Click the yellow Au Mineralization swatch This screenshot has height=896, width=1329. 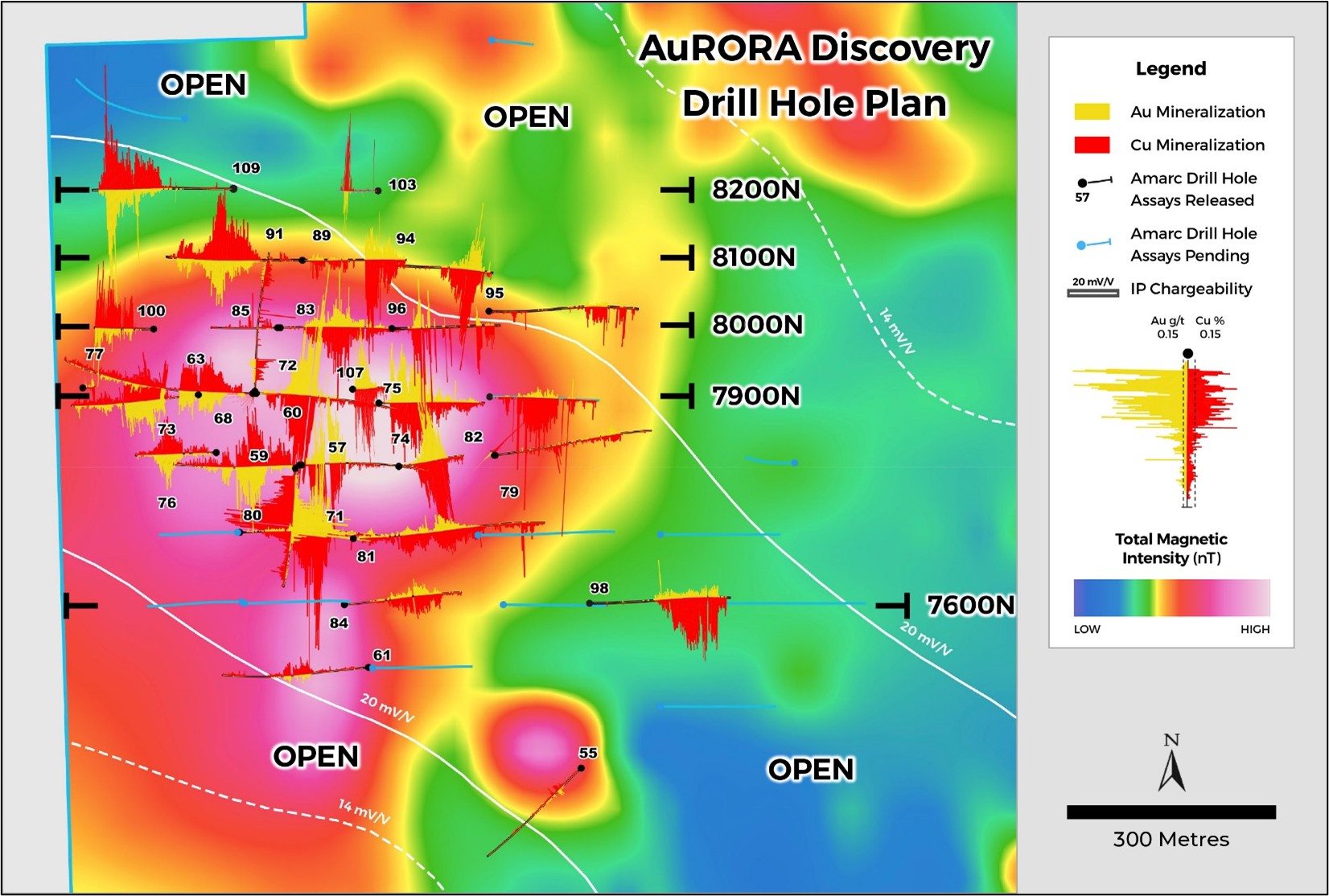click(x=1092, y=112)
